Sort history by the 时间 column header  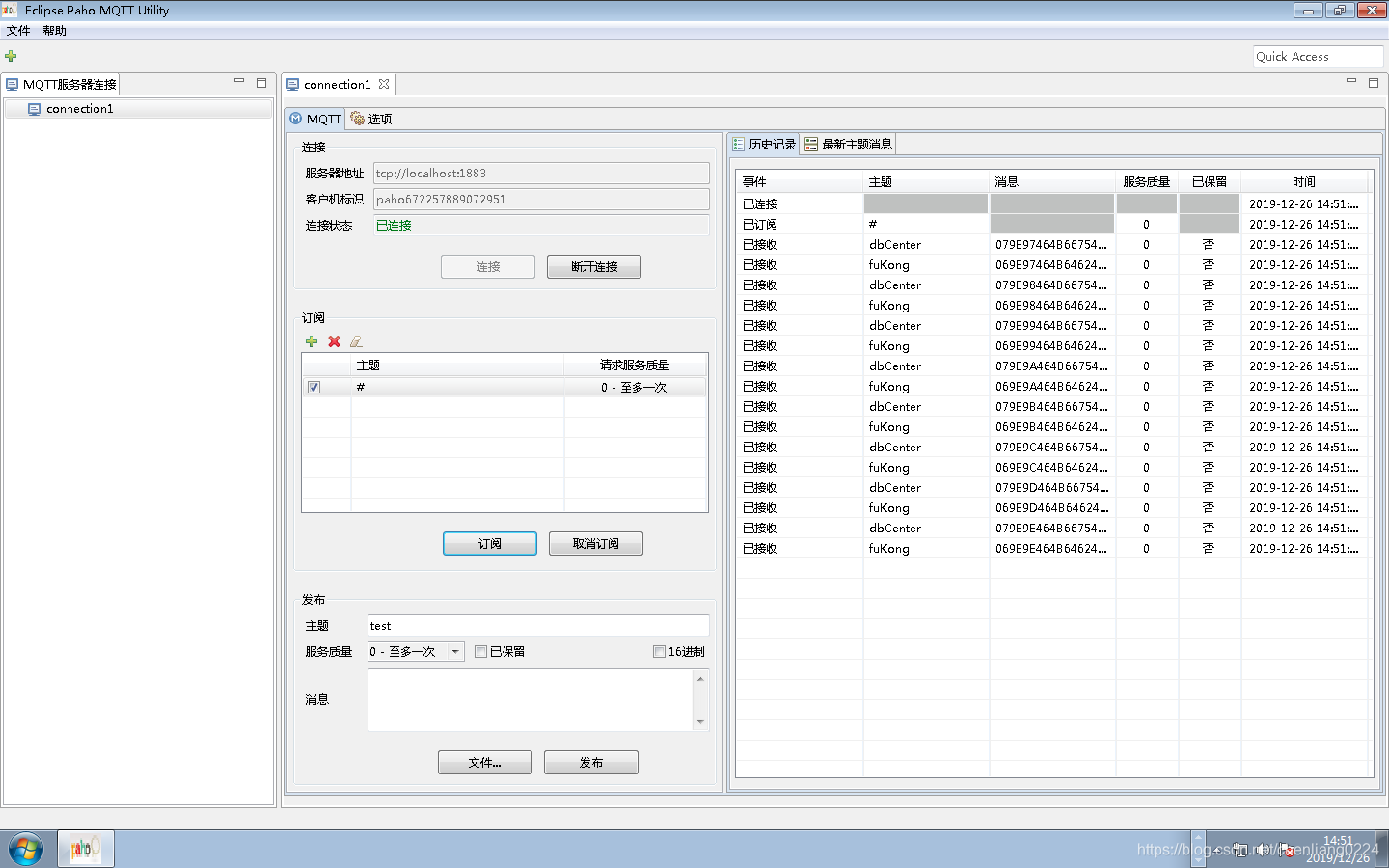pyautogui.click(x=1304, y=181)
